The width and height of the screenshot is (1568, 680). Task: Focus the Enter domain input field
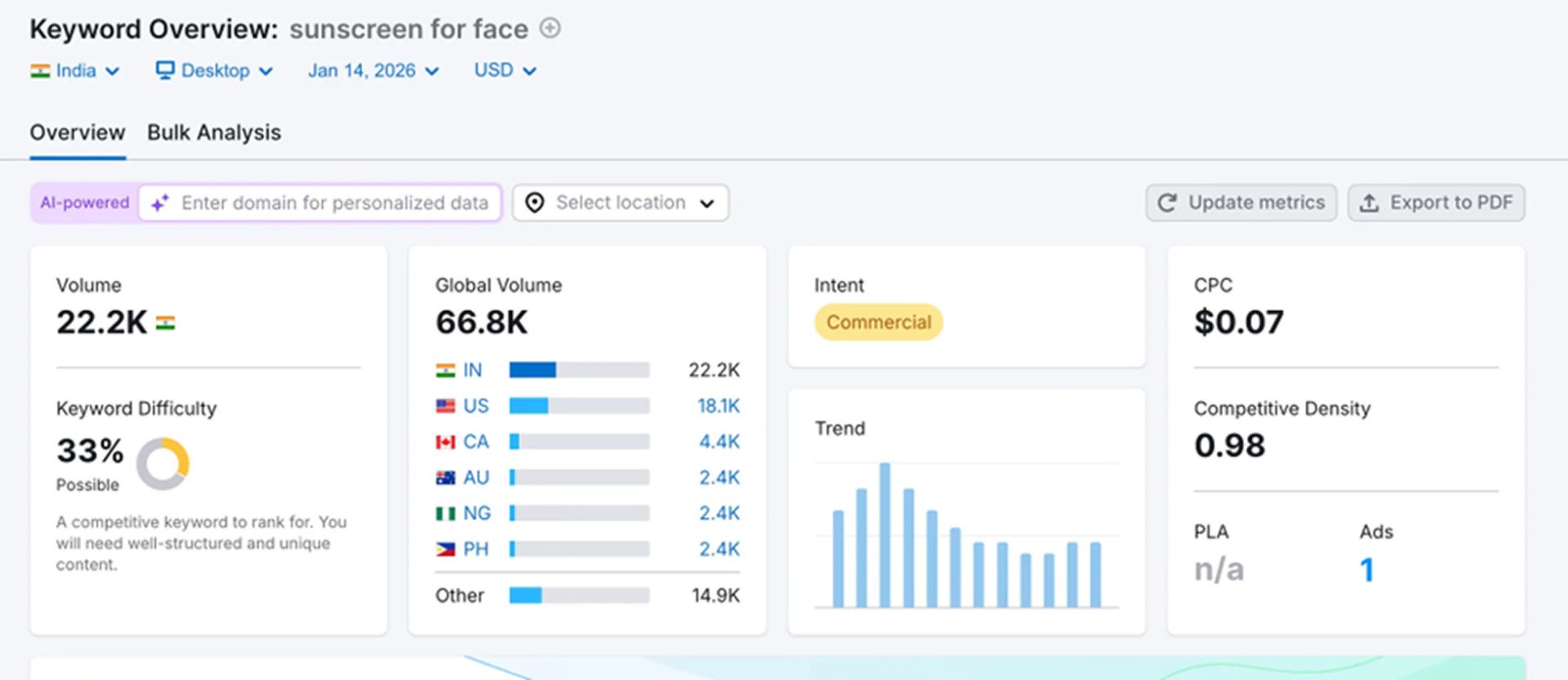[x=334, y=203]
